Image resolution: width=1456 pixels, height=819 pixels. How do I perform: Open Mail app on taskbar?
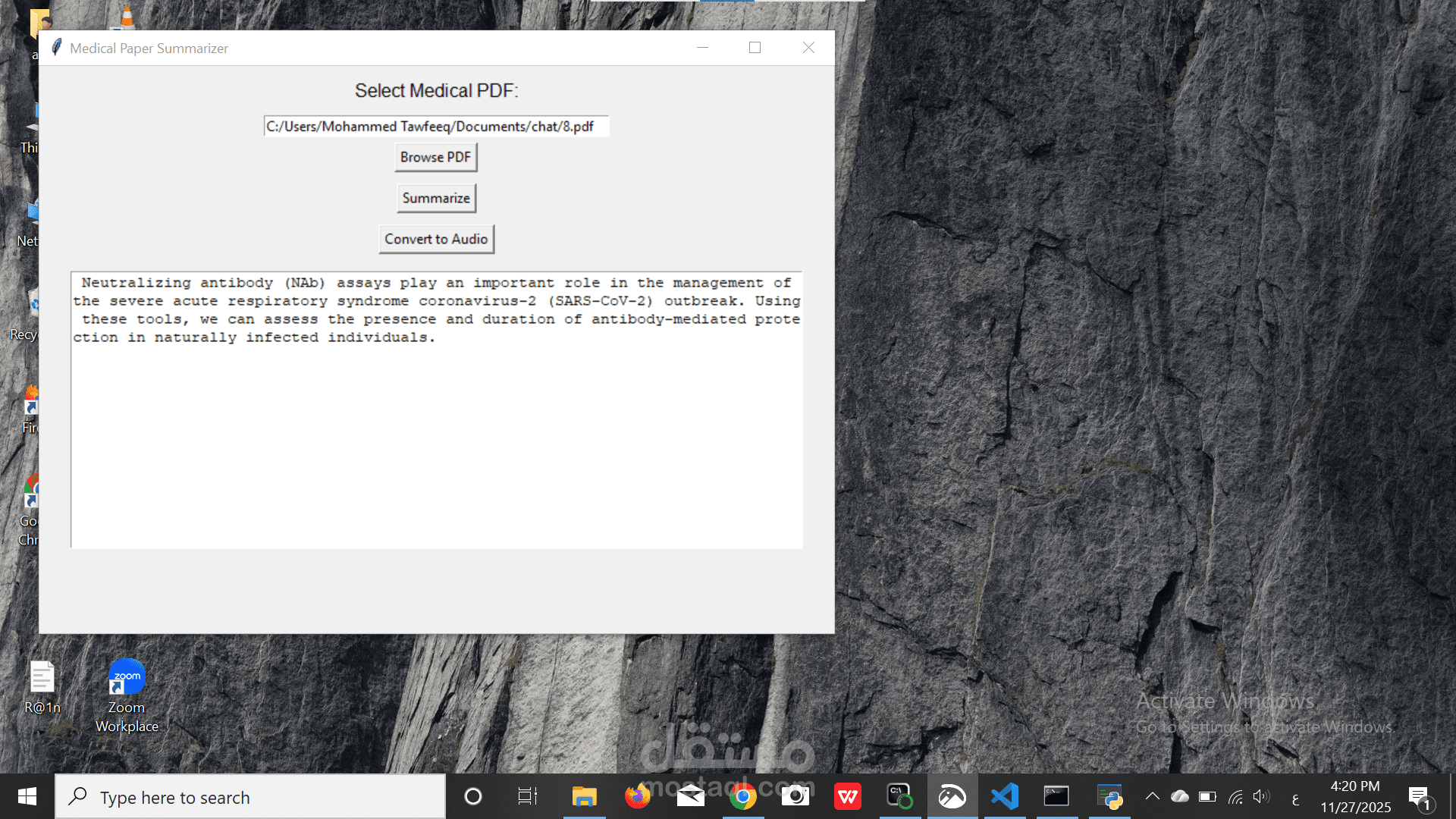coord(690,796)
